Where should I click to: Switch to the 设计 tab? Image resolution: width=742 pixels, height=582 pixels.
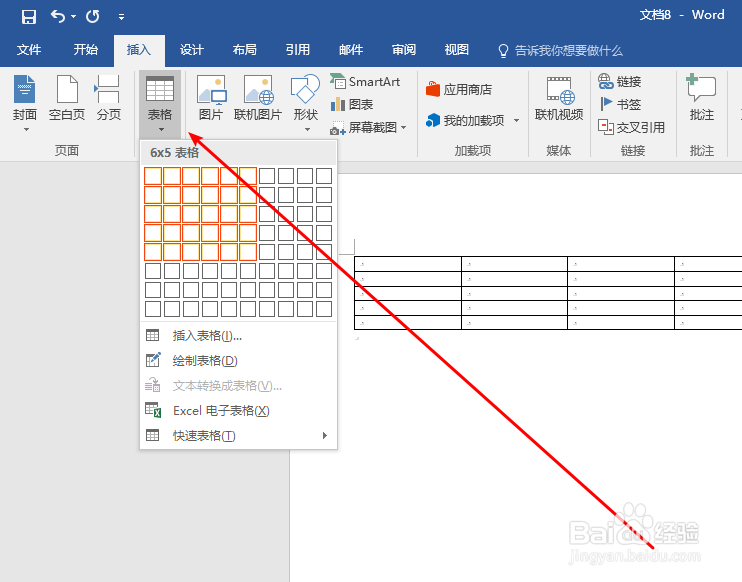191,50
